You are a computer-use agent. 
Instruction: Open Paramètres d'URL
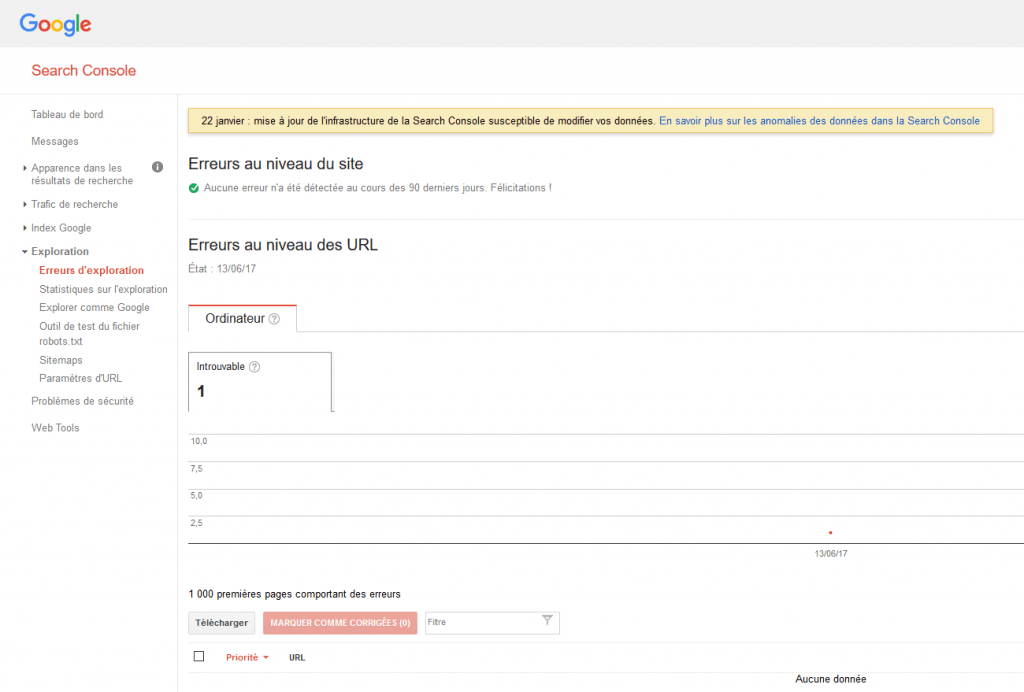[x=80, y=378]
